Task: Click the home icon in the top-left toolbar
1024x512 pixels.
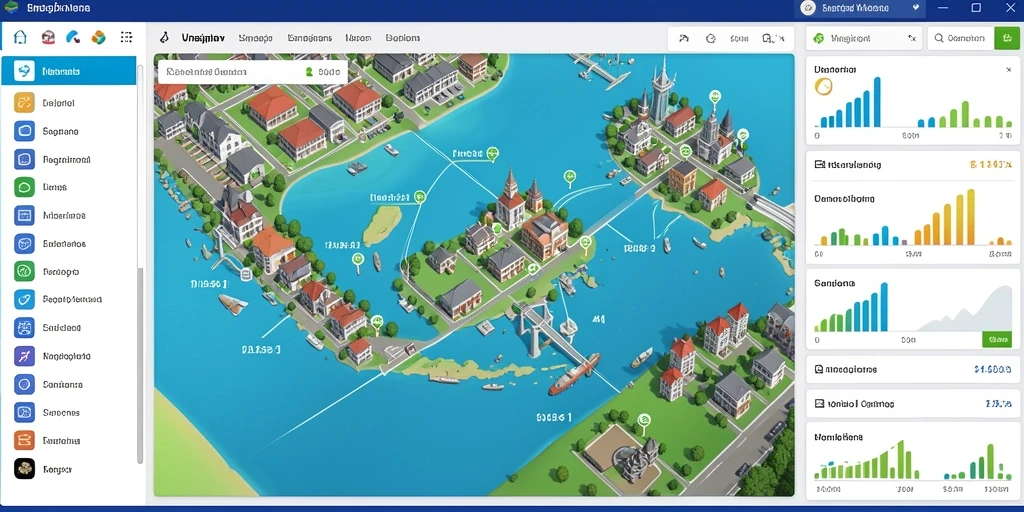Action: coord(20,37)
